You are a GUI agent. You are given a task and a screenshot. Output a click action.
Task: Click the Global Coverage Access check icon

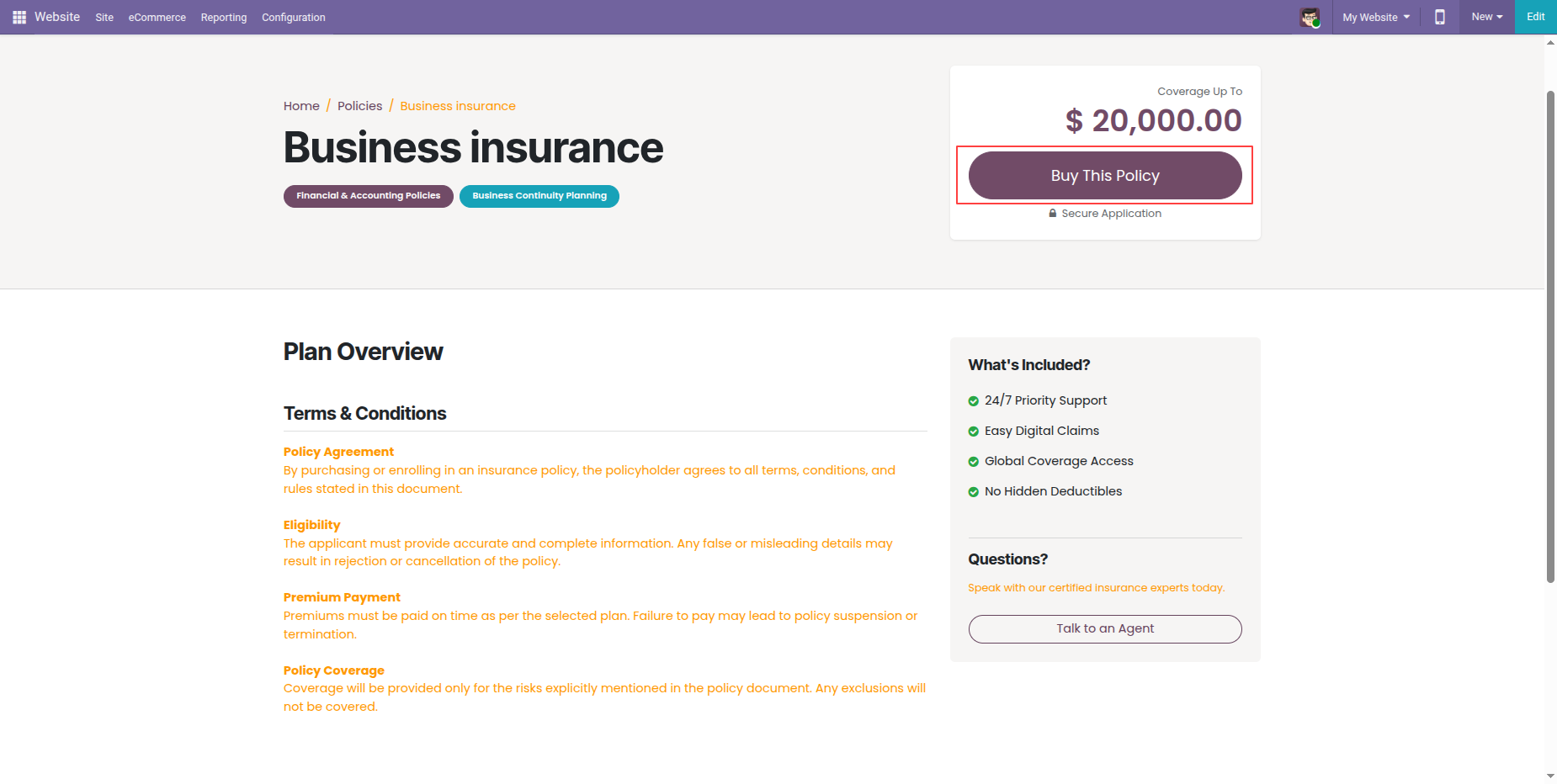[x=974, y=462]
